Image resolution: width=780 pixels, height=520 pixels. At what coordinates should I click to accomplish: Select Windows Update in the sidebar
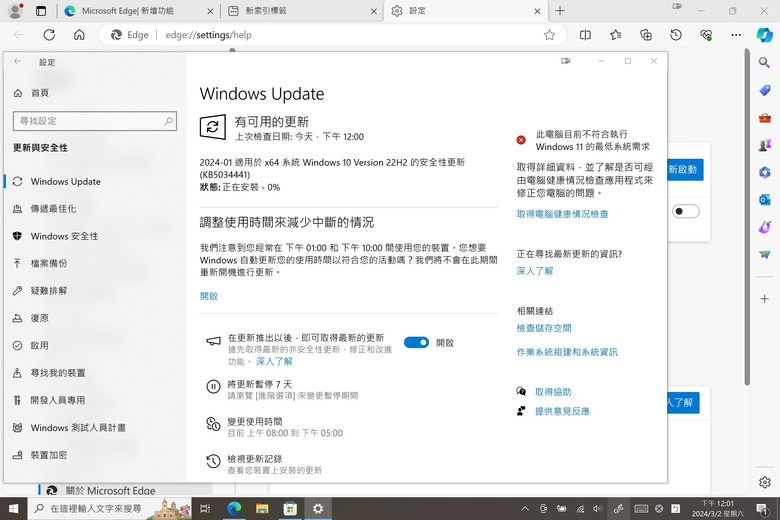pos(95,182)
